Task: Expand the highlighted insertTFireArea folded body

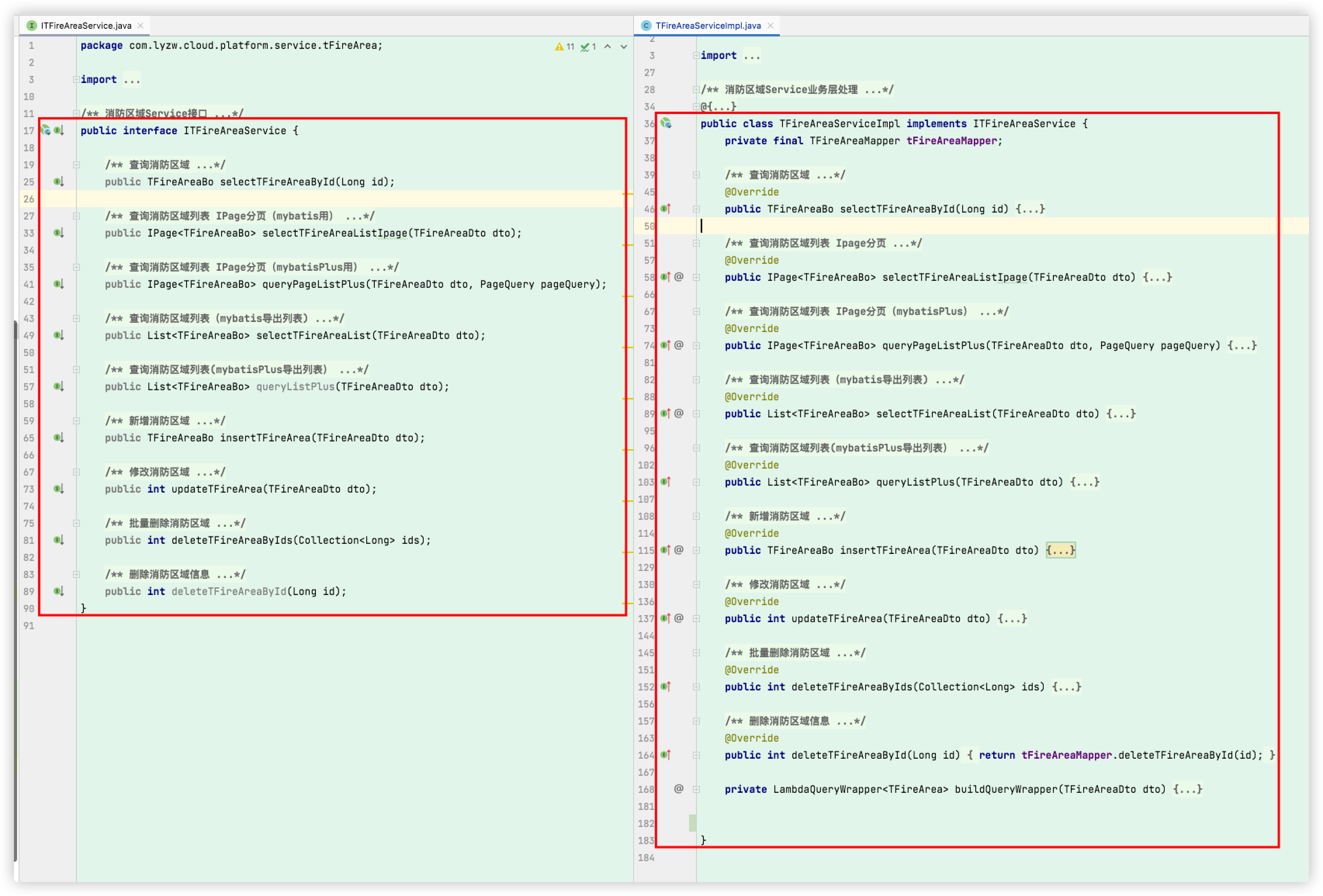Action: click(1061, 550)
